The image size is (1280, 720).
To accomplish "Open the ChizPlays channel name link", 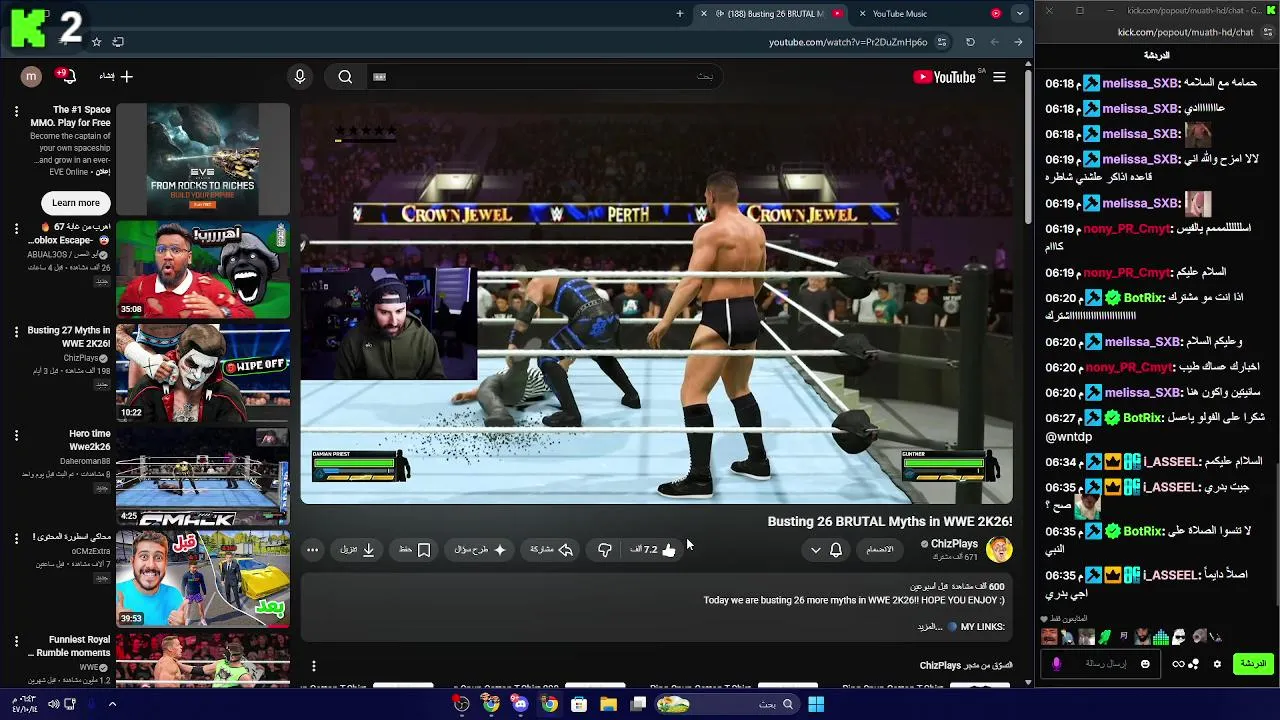I will [x=954, y=543].
